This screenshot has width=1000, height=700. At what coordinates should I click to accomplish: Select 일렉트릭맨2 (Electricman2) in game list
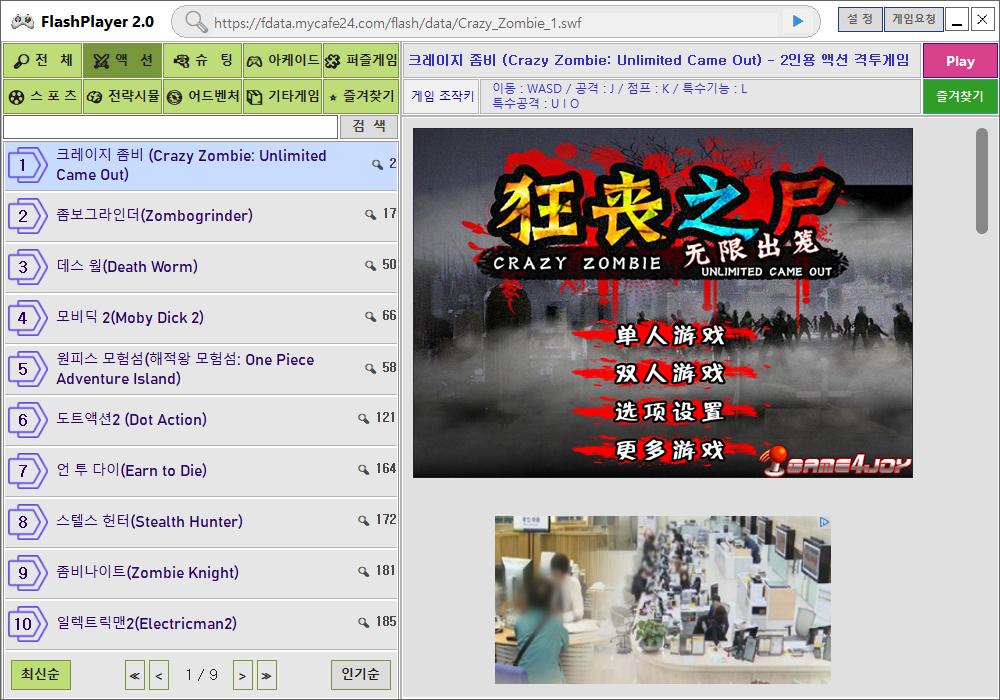(x=201, y=624)
